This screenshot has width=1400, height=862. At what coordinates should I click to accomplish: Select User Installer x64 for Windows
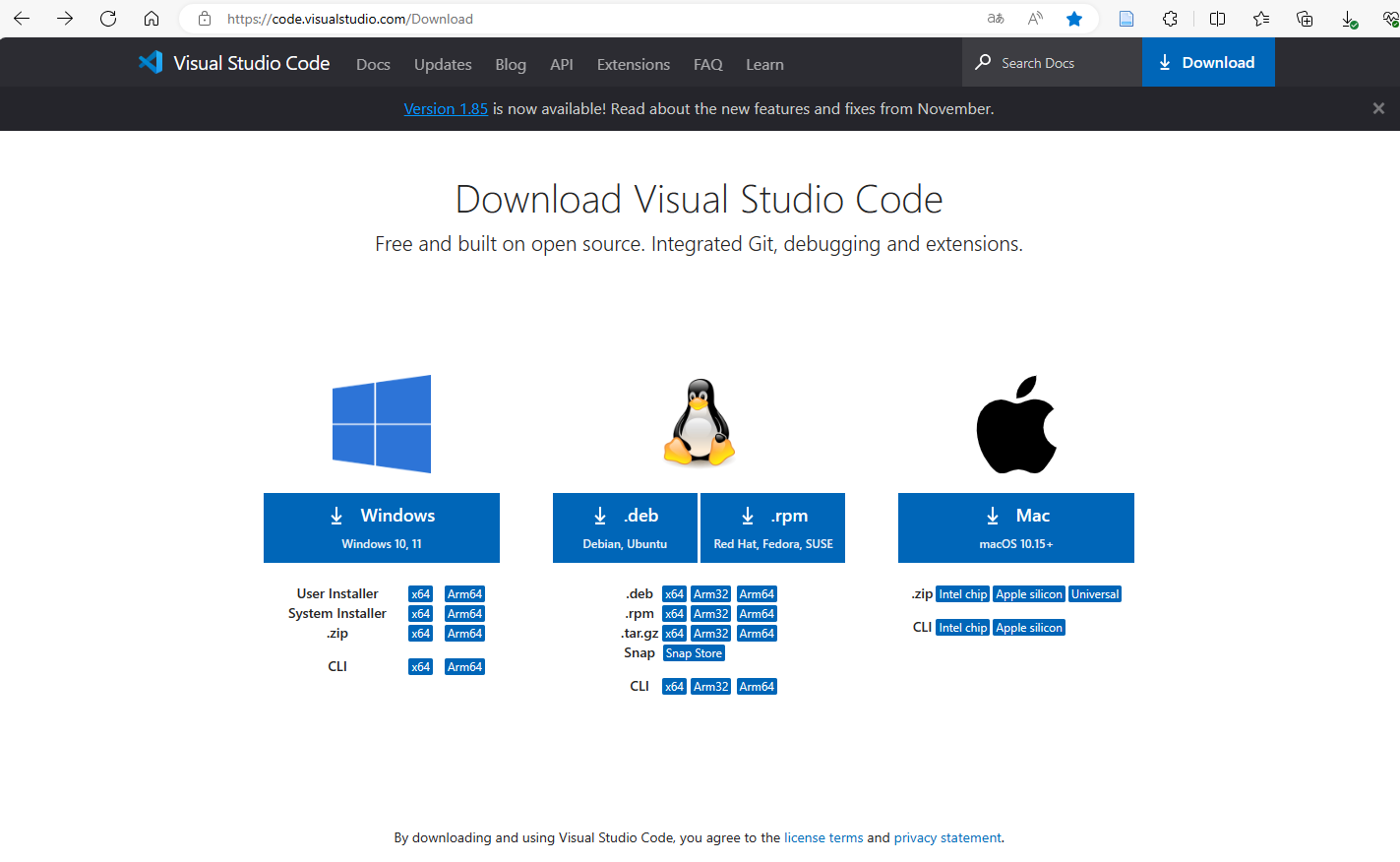coord(421,594)
